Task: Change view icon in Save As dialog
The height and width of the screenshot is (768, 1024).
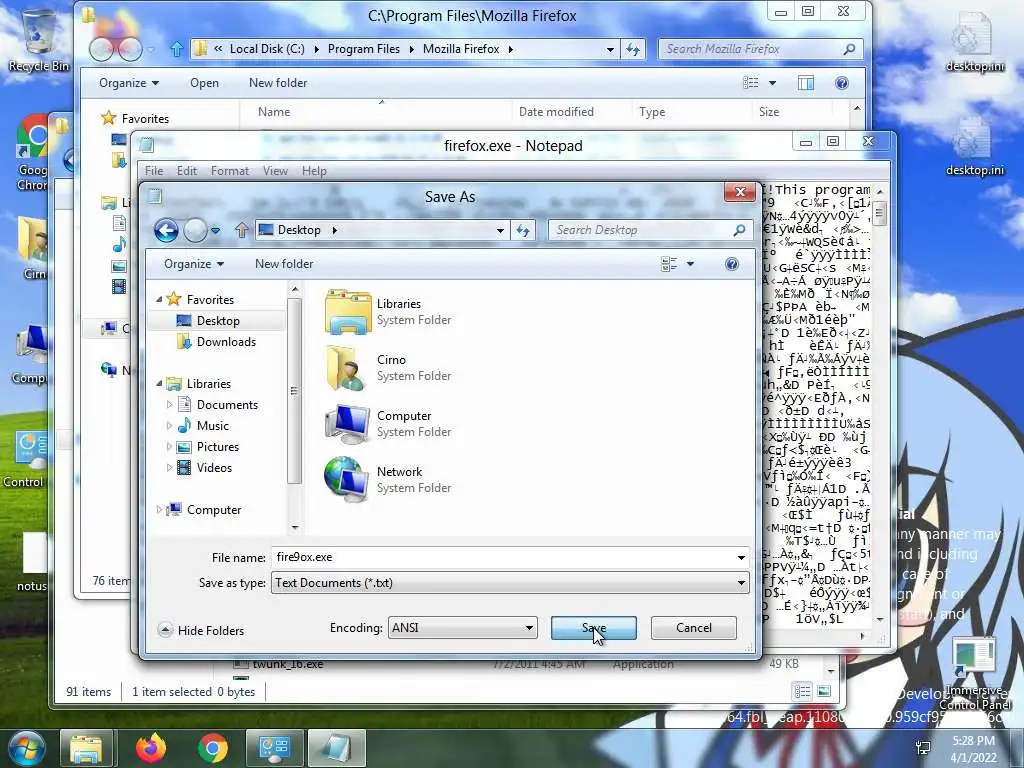Action: [669, 264]
